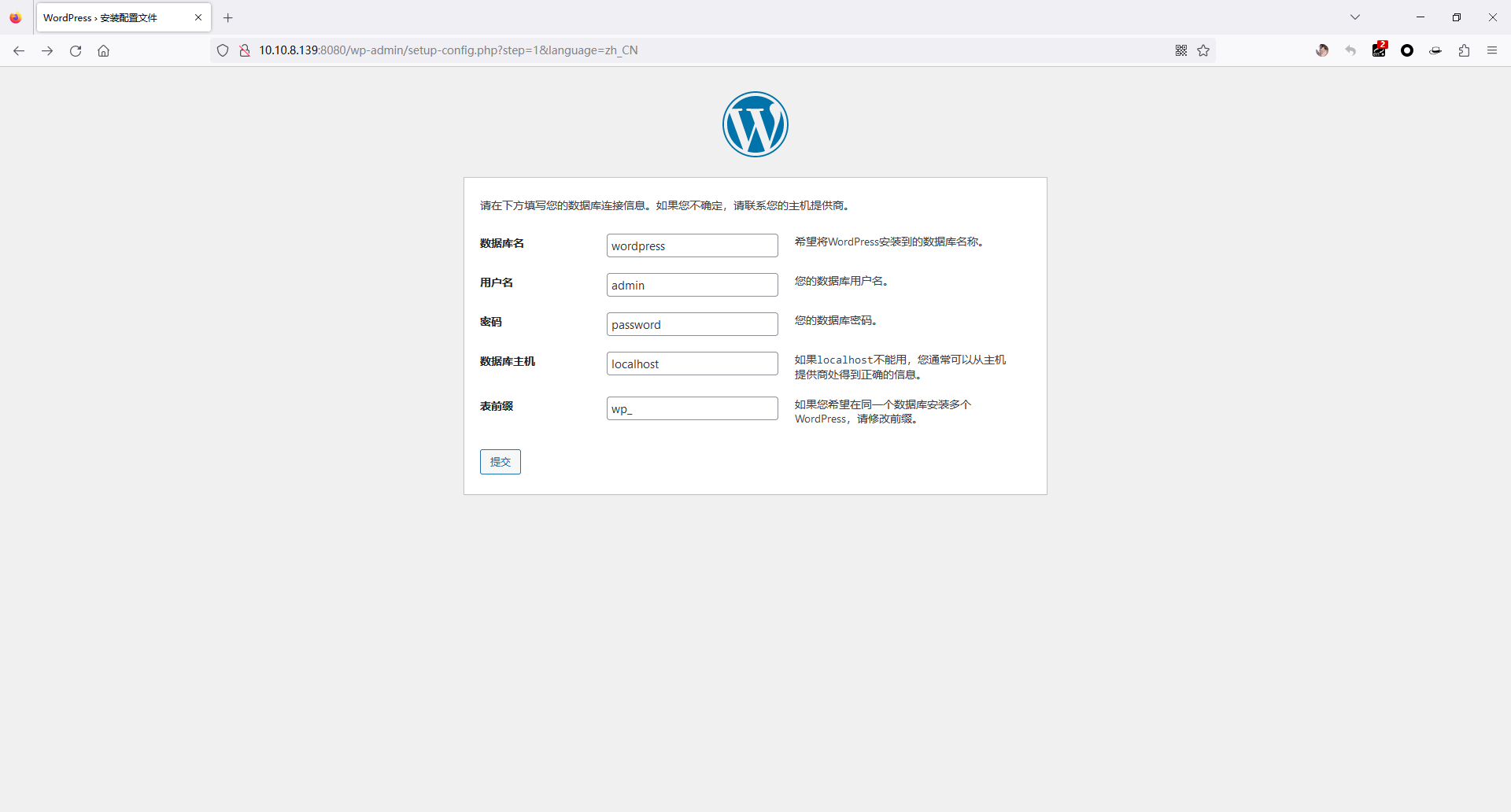Select the WordPress 安装配置文件 tab

click(x=124, y=17)
